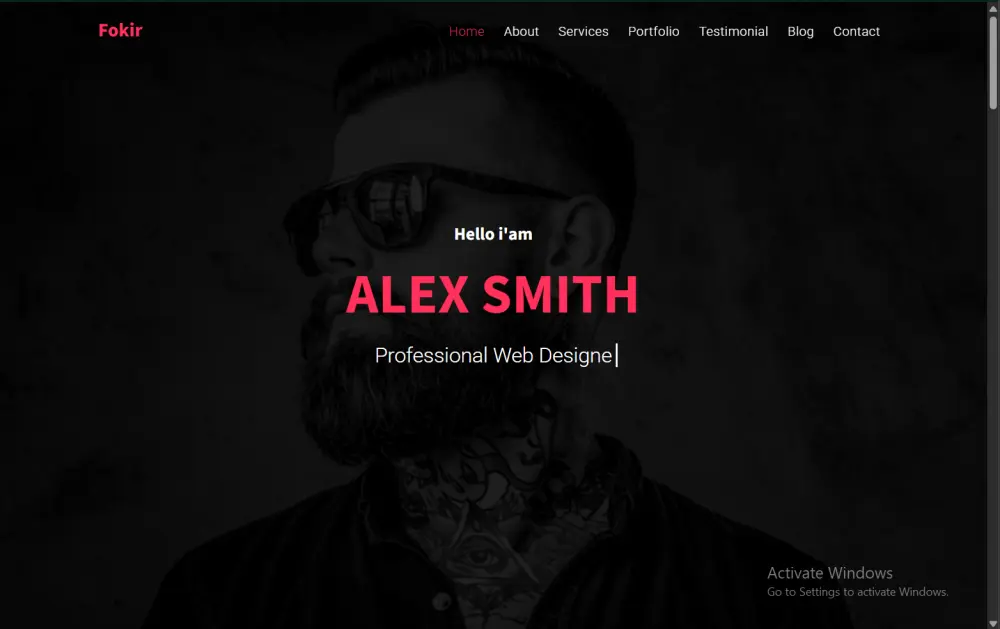The width and height of the screenshot is (1000, 629).
Task: Select the Contact nav link
Action: 856,31
